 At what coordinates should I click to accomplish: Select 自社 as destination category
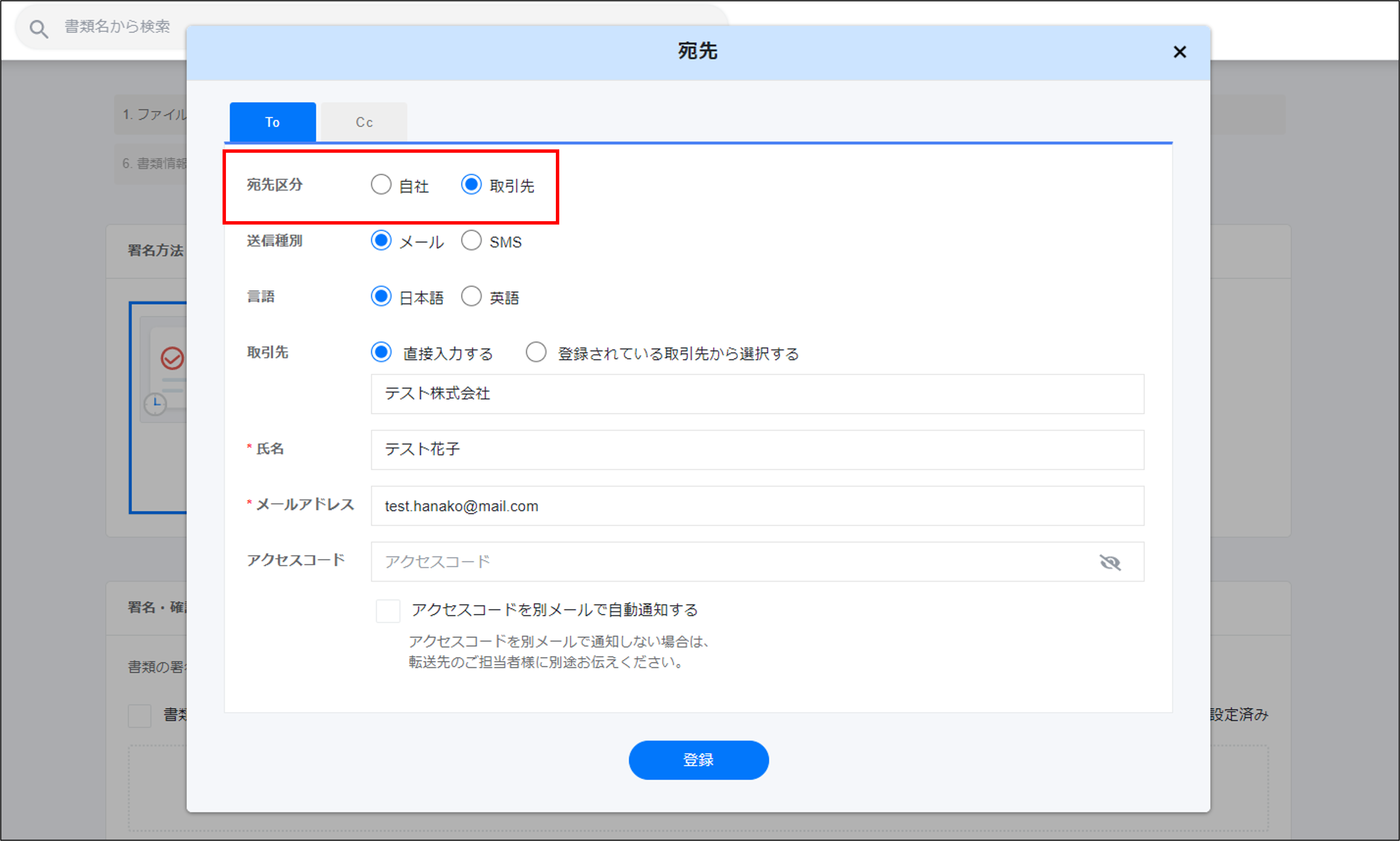pyautogui.click(x=381, y=185)
